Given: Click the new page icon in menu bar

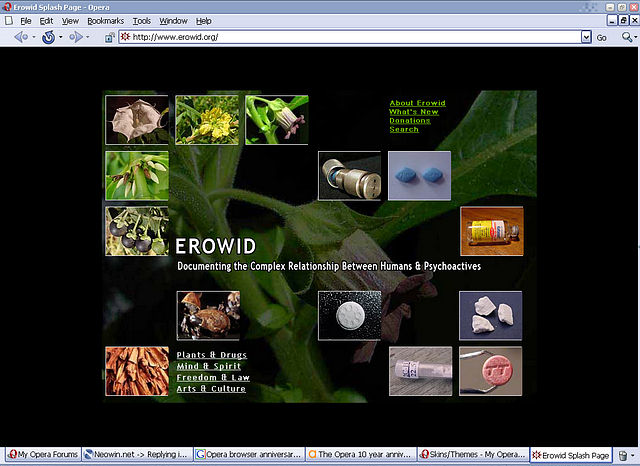Looking at the screenshot, I should pos(9,20).
